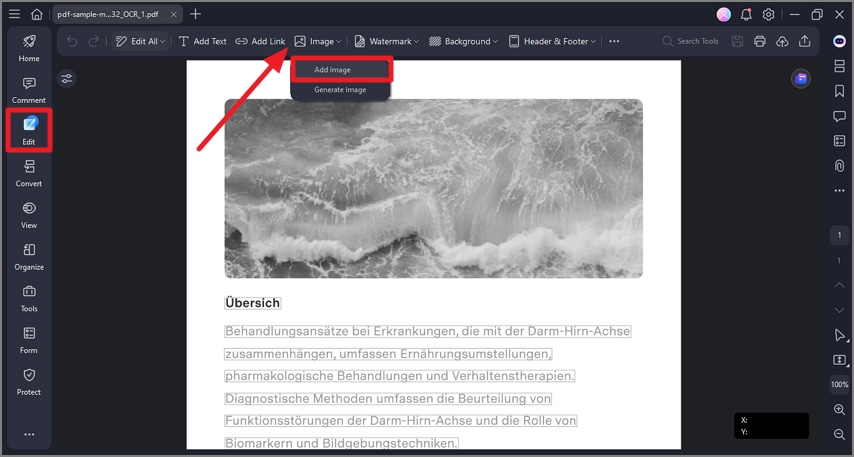Click the round floating purple button

pos(801,79)
